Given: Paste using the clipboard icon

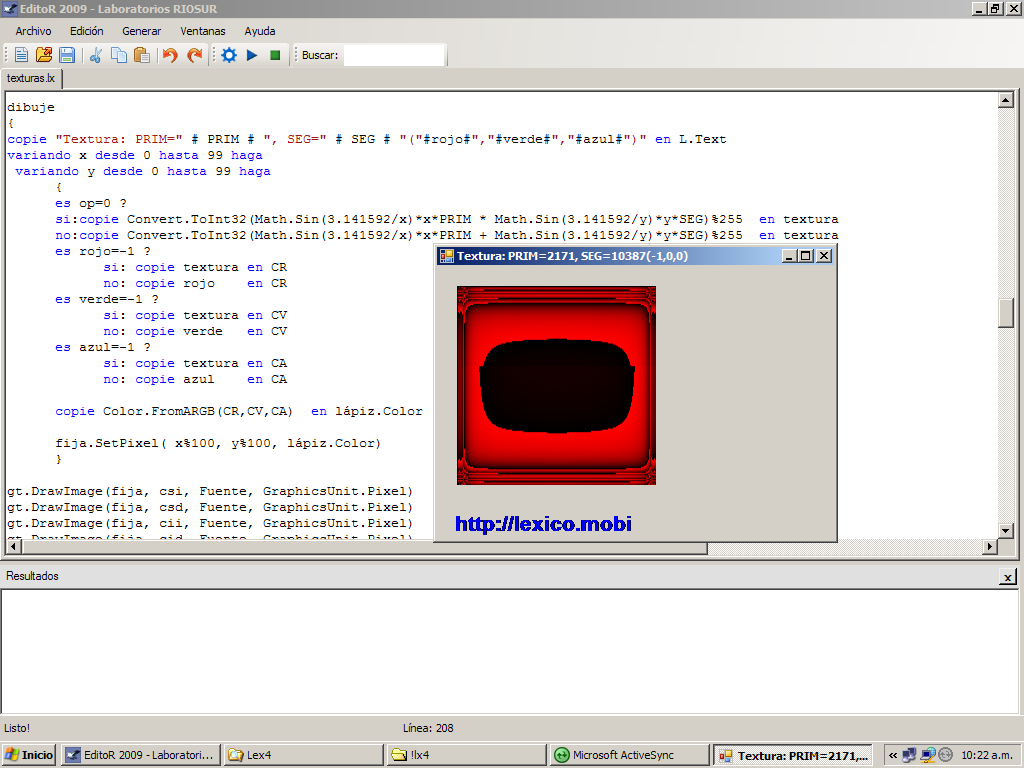Looking at the screenshot, I should point(141,55).
